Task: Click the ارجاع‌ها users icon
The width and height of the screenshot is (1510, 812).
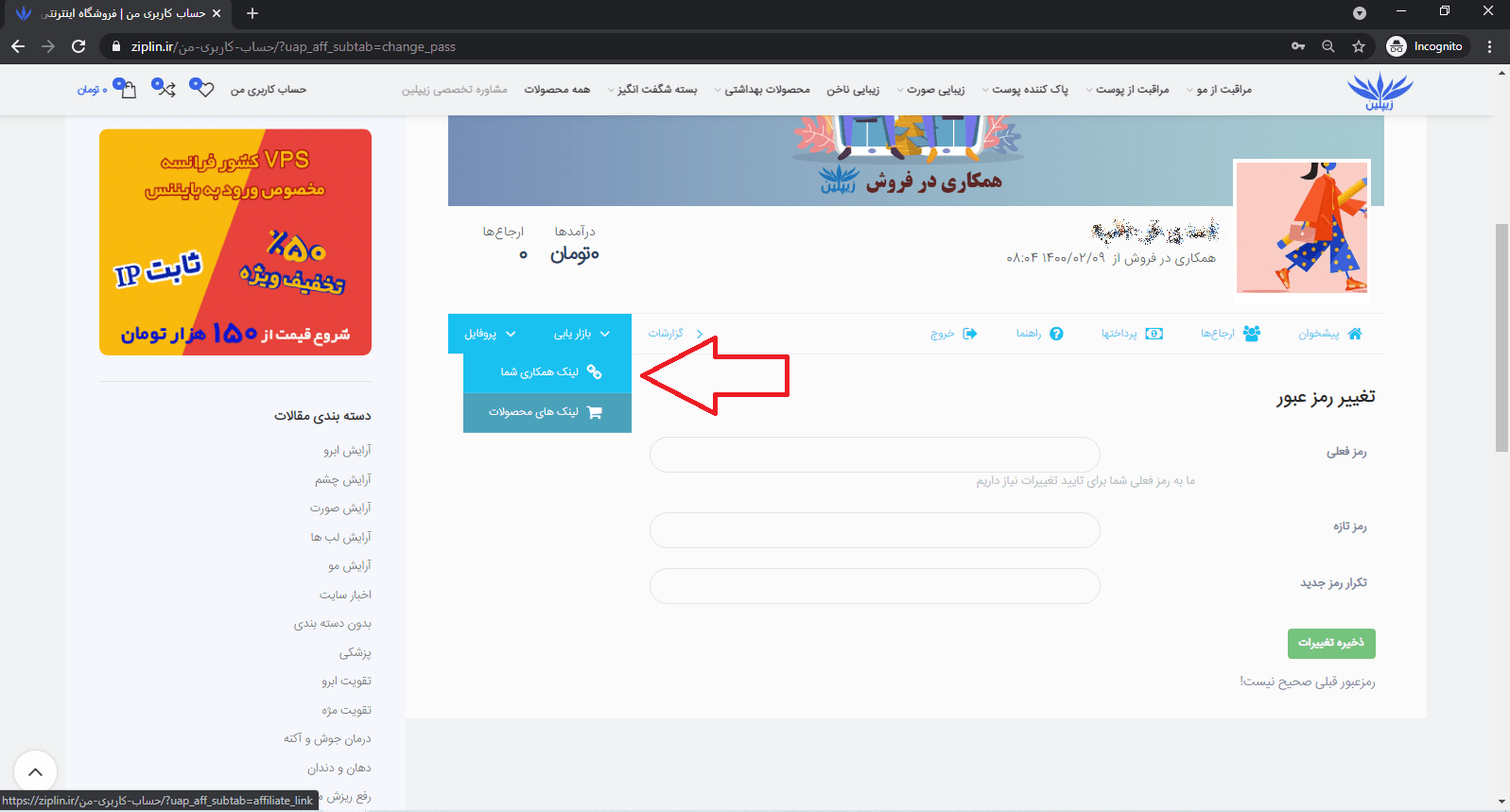Action: (1252, 334)
